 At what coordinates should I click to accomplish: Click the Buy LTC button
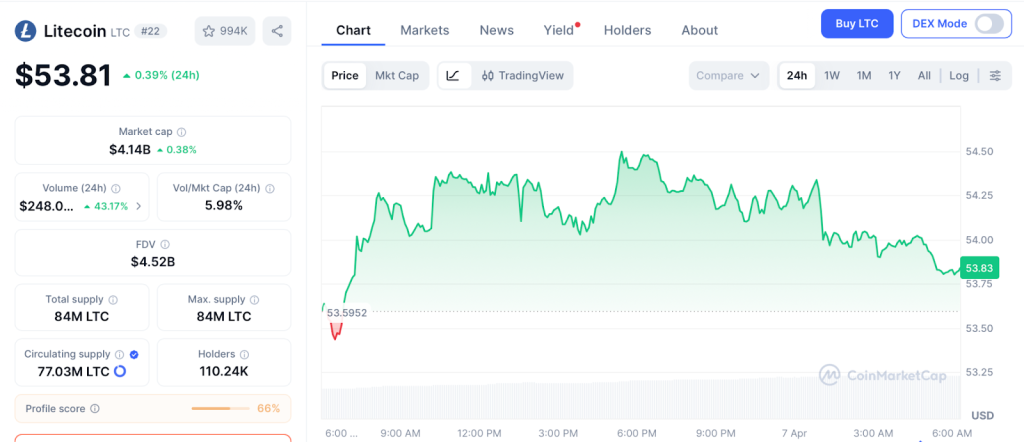(x=856, y=24)
